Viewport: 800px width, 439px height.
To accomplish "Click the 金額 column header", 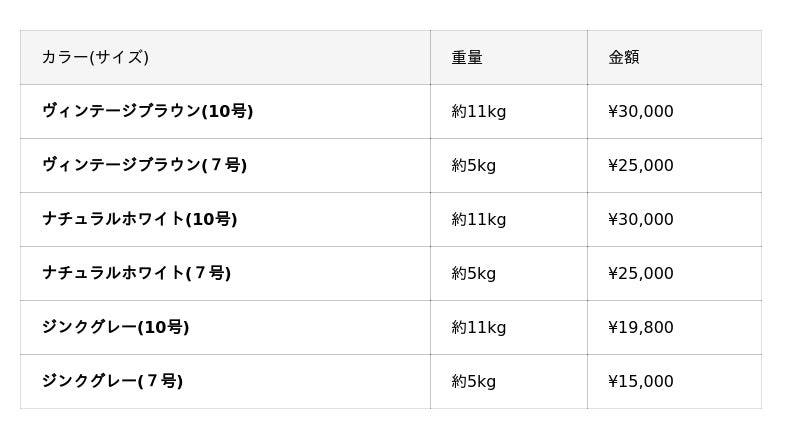I will point(624,57).
